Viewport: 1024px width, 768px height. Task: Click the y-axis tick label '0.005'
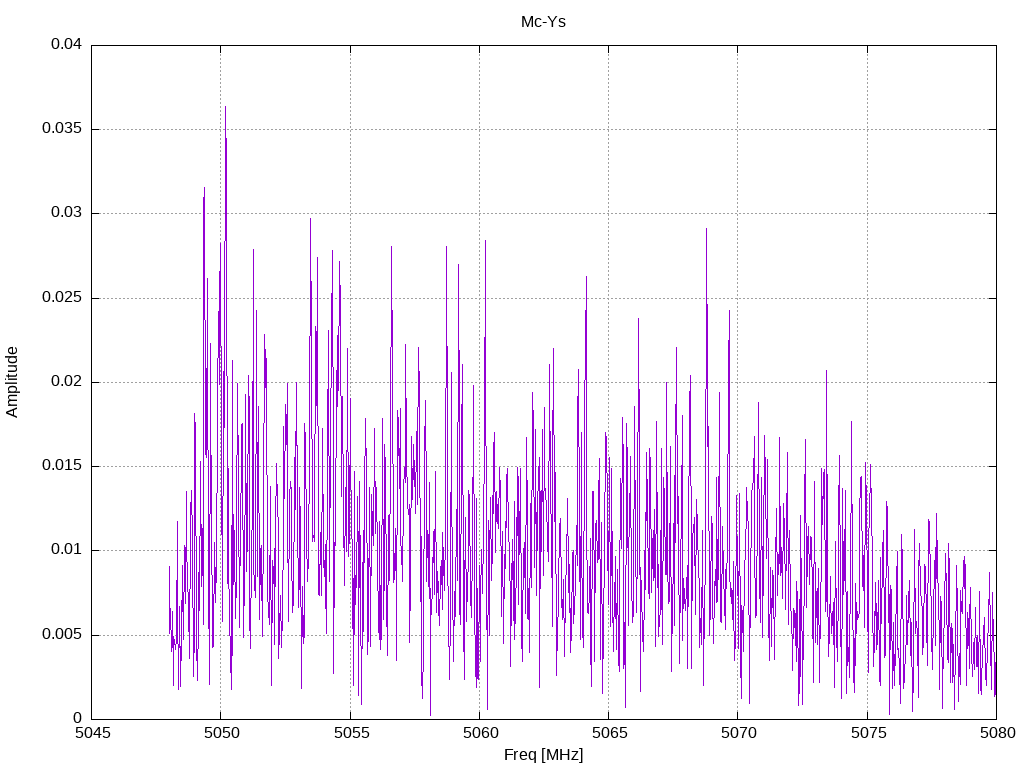pos(62,634)
